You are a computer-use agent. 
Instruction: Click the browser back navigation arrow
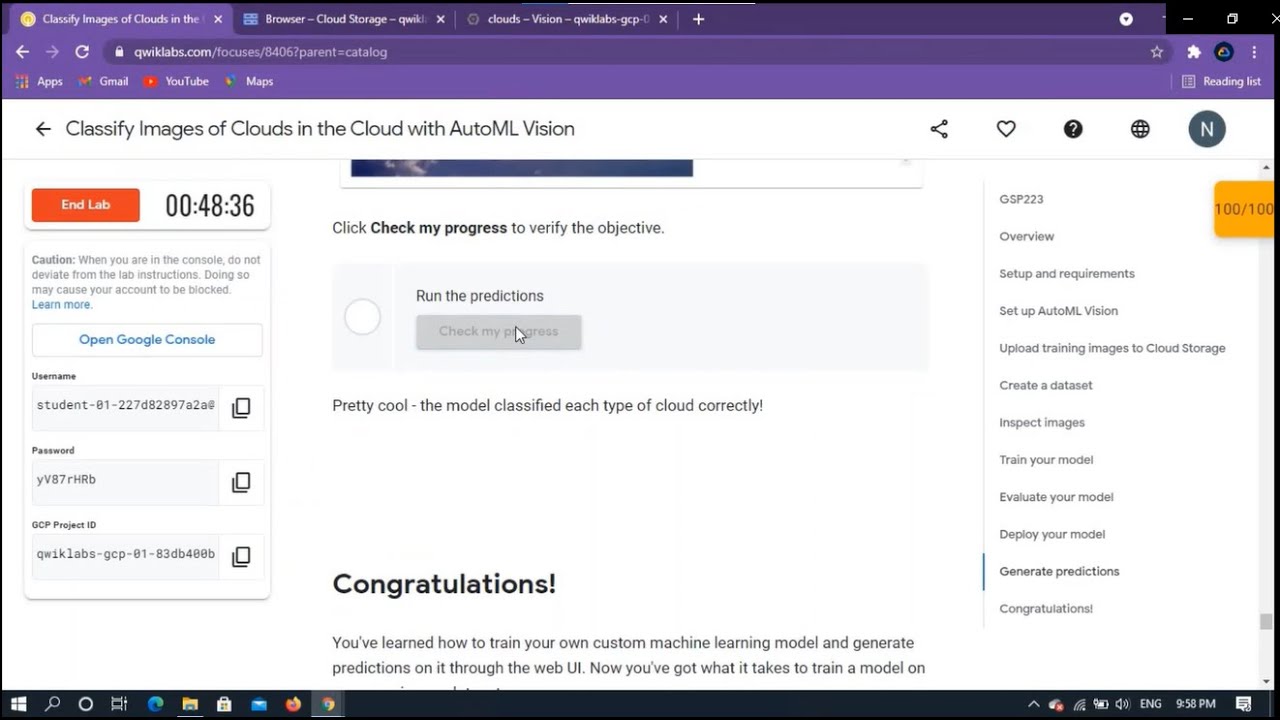[x=22, y=52]
